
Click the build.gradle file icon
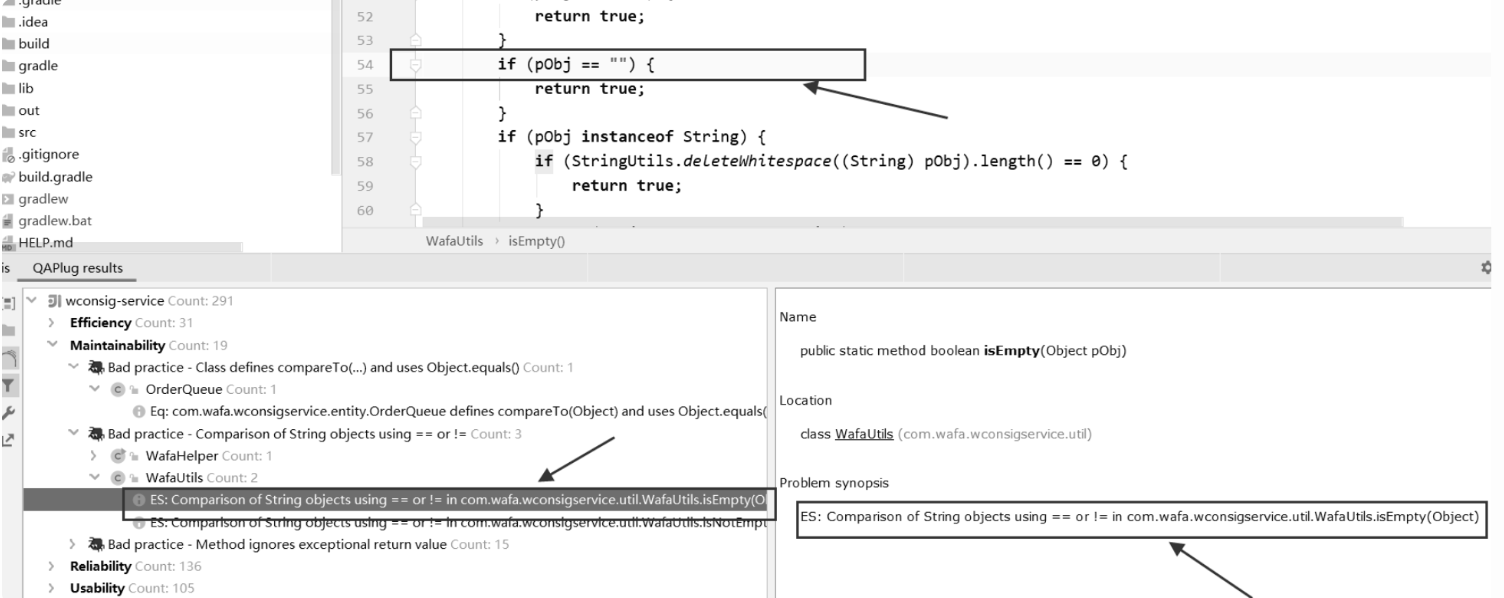9,177
